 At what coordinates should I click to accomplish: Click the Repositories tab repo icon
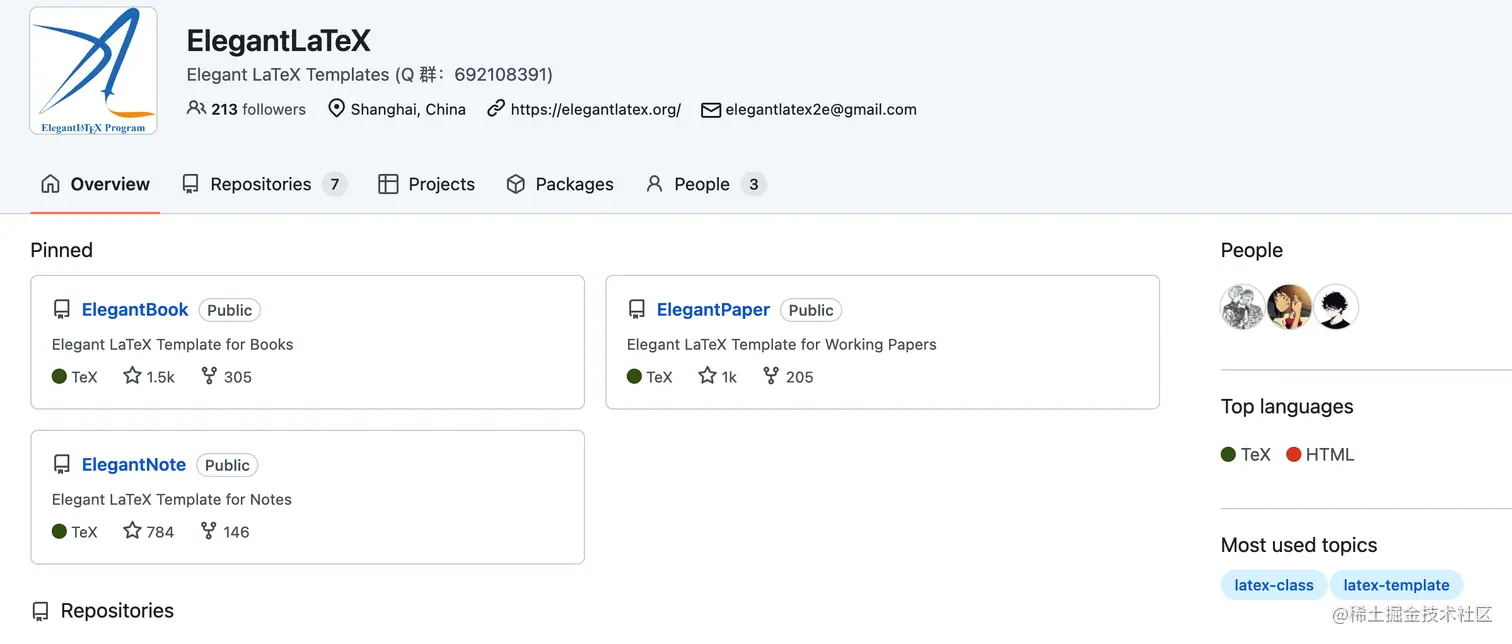pyautogui.click(x=190, y=184)
